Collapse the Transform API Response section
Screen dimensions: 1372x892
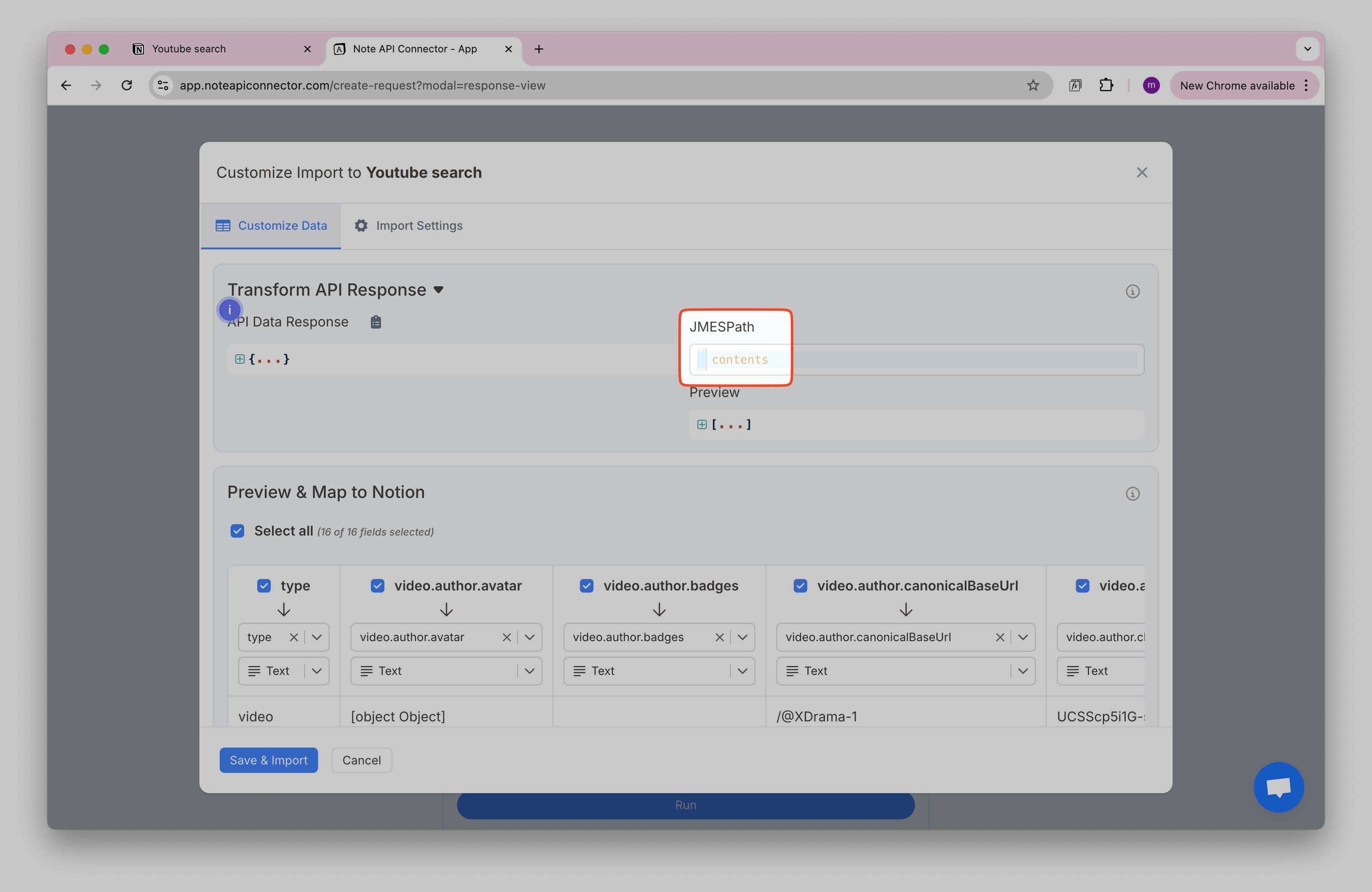click(439, 290)
